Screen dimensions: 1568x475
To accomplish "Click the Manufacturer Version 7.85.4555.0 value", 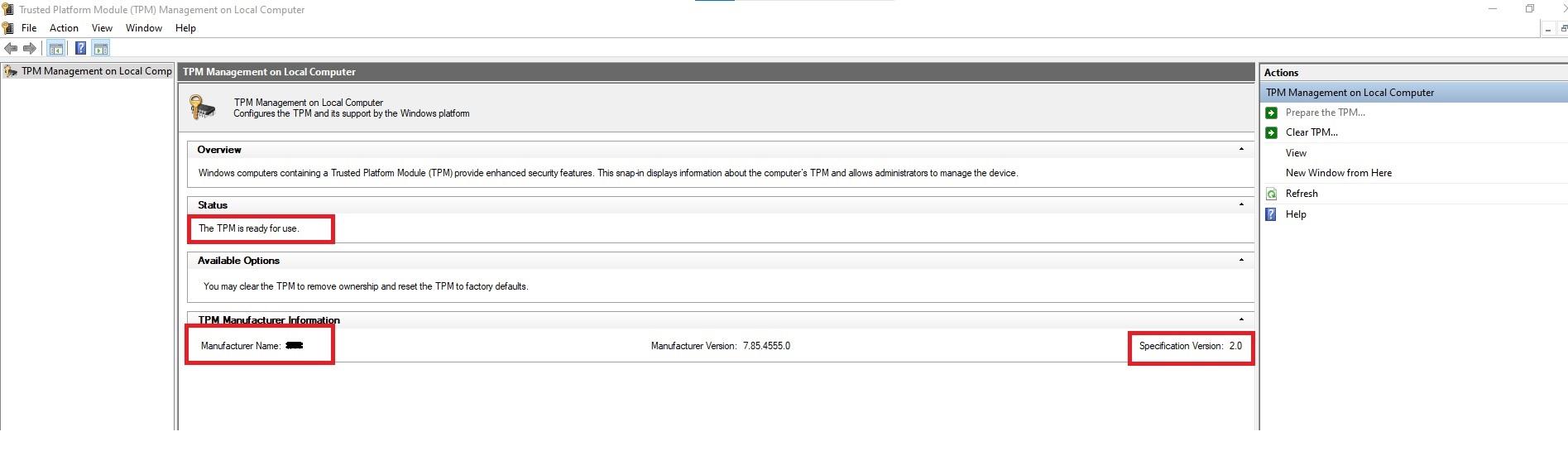I will tap(766, 346).
